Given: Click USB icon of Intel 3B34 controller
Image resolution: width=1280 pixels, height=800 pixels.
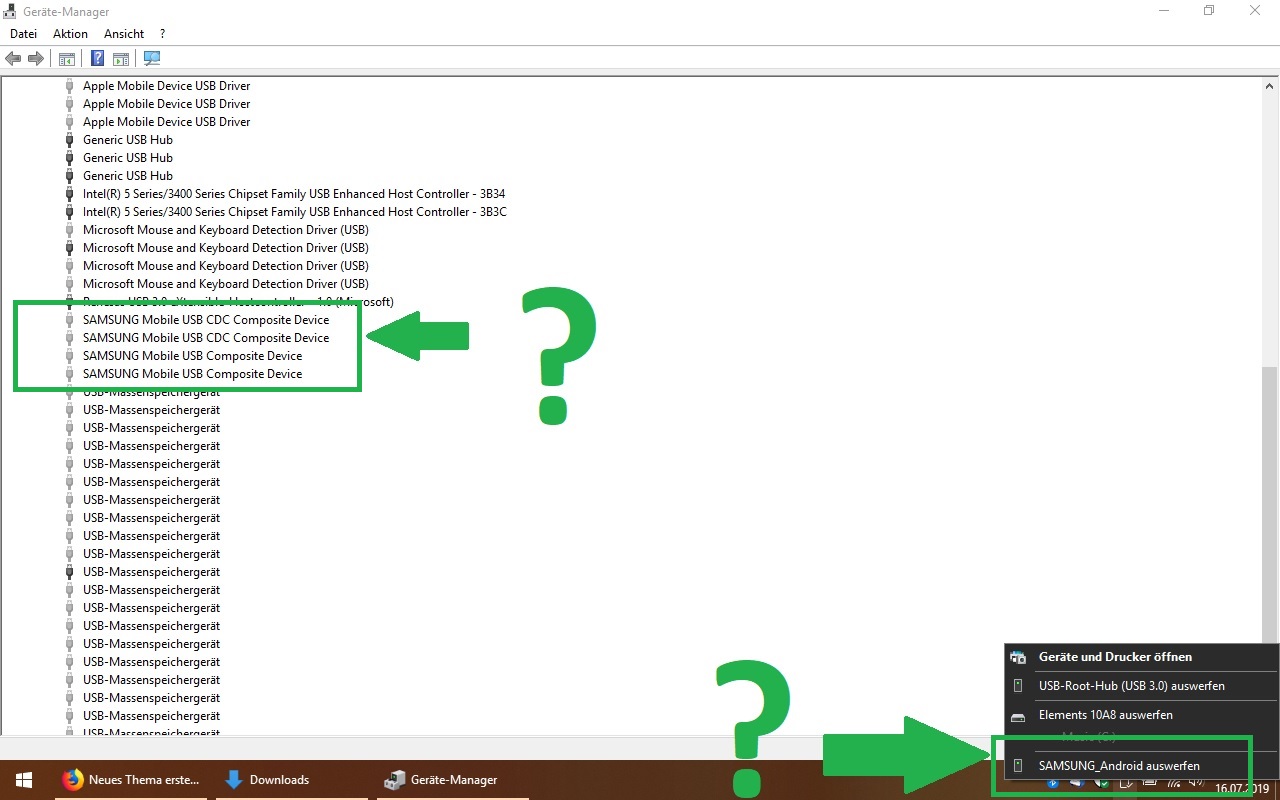Looking at the screenshot, I should [x=69, y=194].
